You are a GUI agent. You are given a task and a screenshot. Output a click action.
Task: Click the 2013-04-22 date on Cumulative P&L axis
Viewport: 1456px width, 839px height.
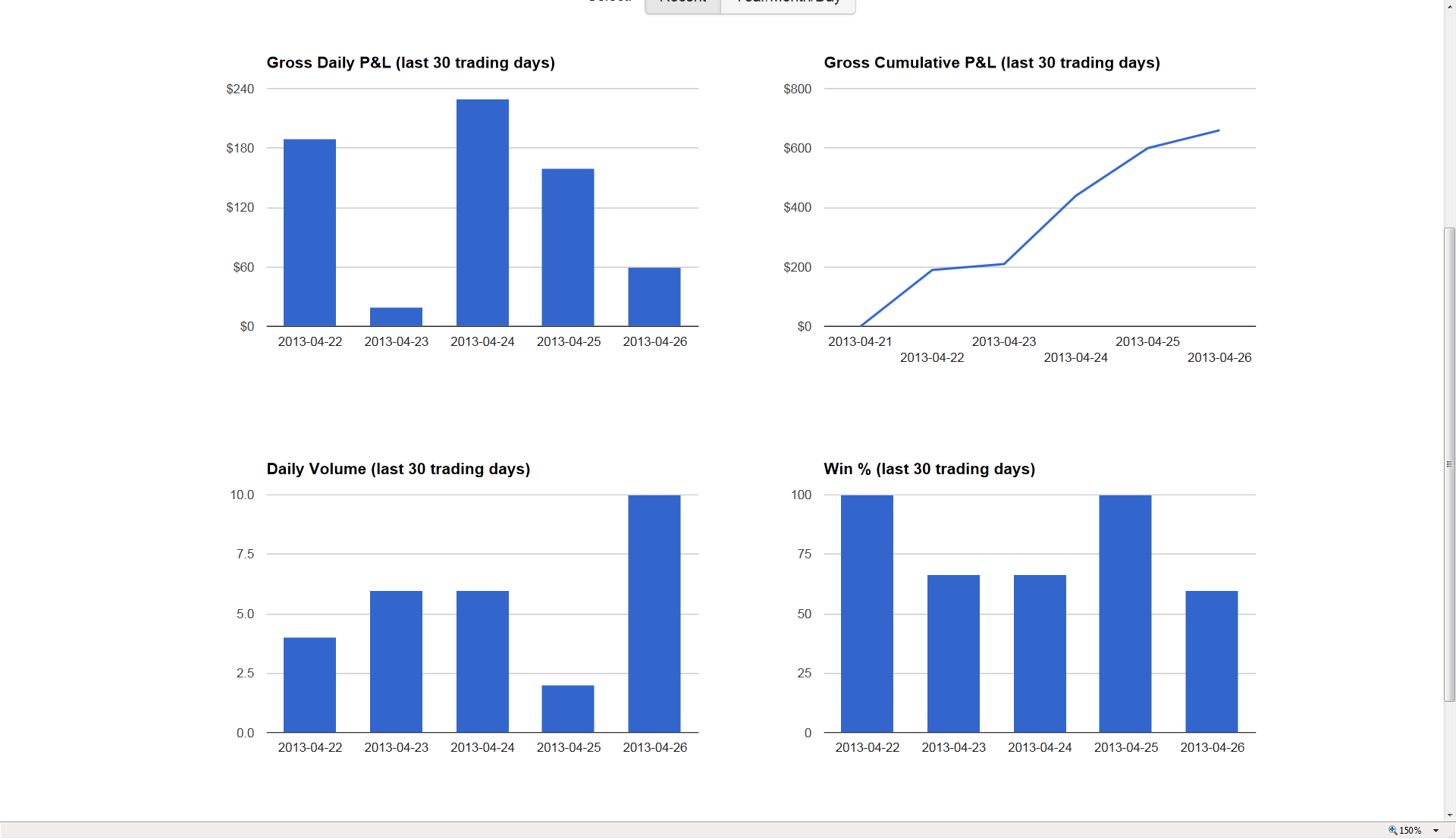pos(932,357)
